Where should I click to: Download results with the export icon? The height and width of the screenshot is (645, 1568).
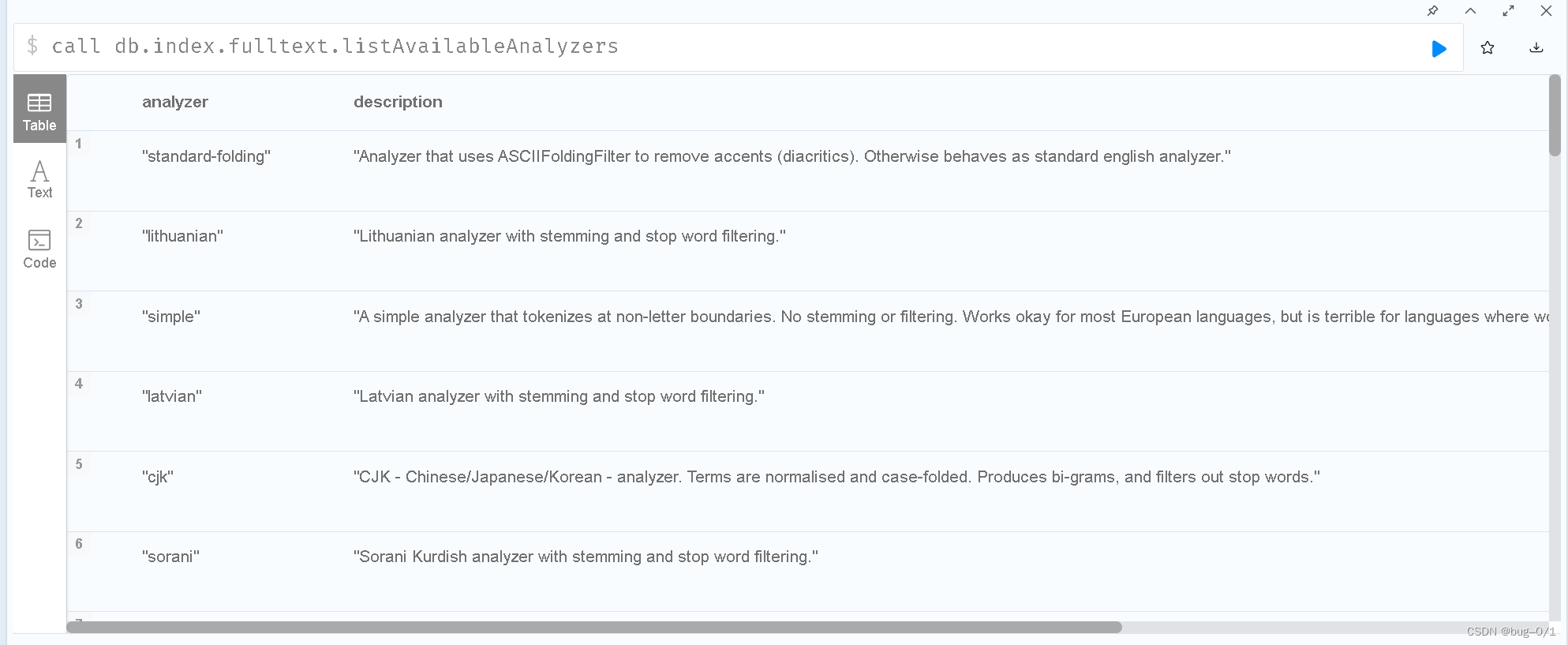click(1536, 48)
